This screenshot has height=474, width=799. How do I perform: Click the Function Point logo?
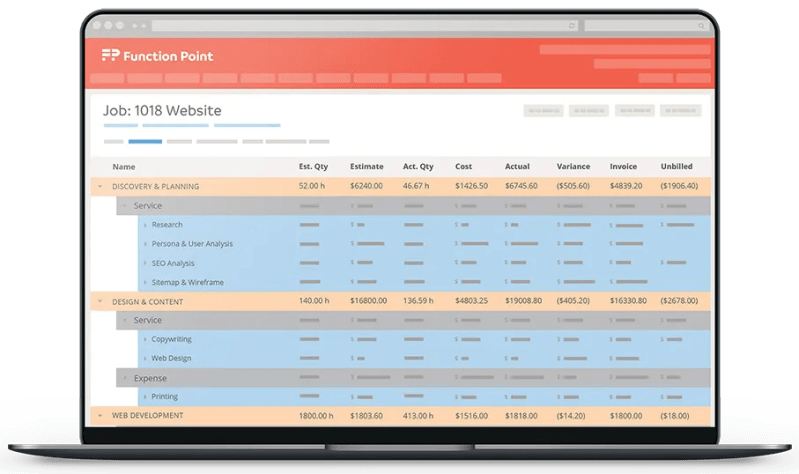click(157, 56)
